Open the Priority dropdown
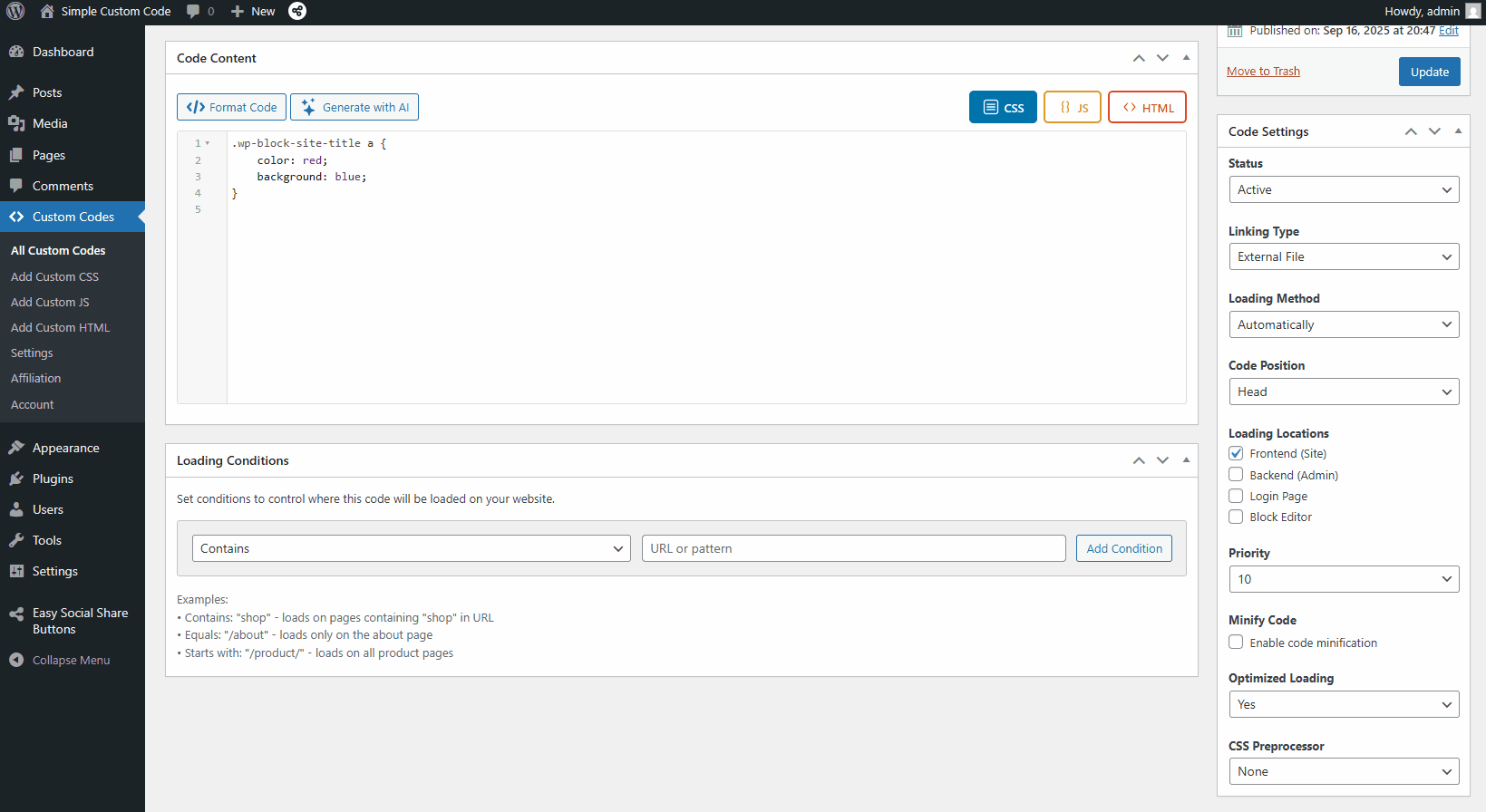 tap(1344, 579)
